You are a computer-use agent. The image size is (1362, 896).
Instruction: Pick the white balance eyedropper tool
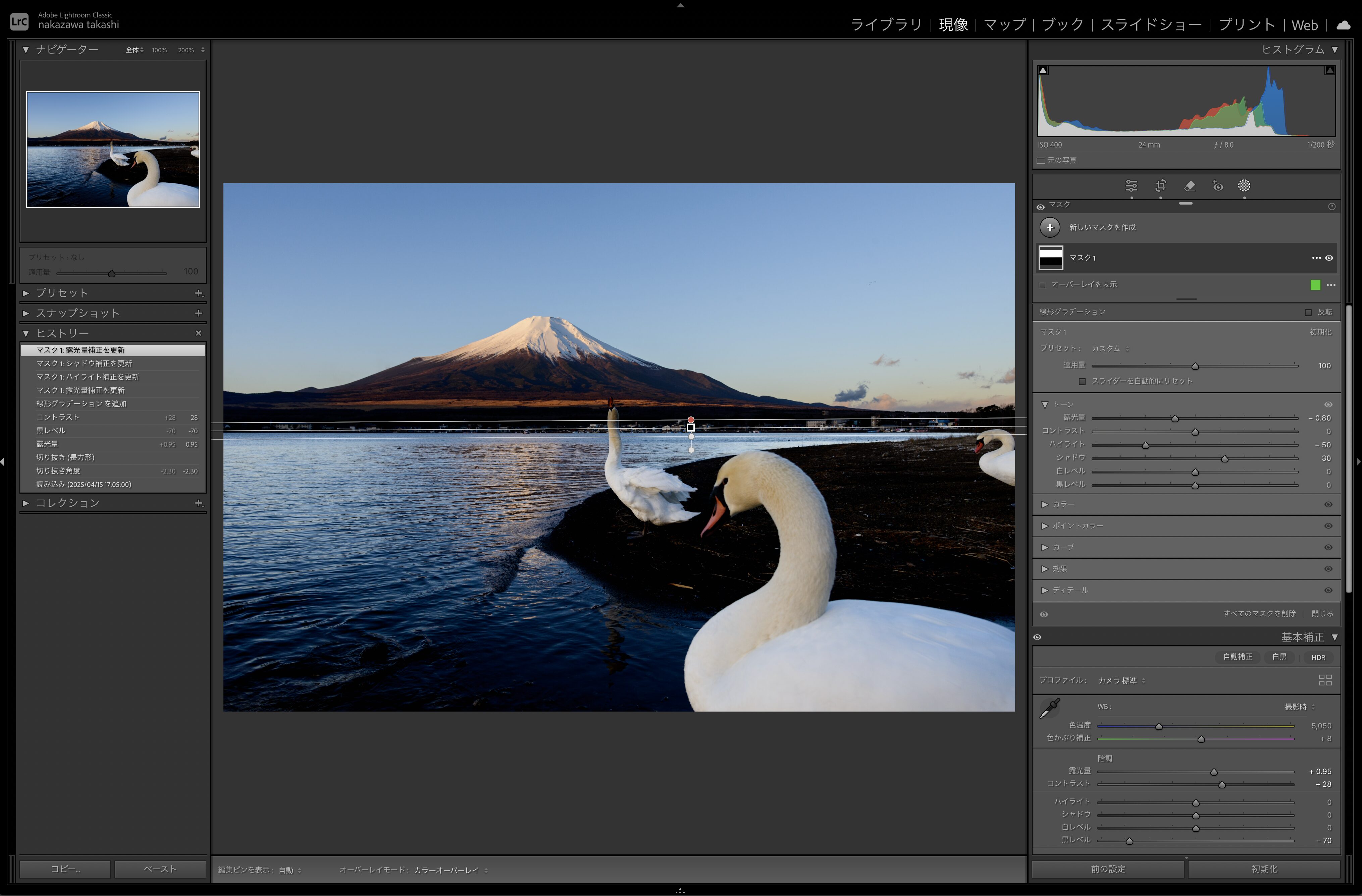click(x=1050, y=708)
